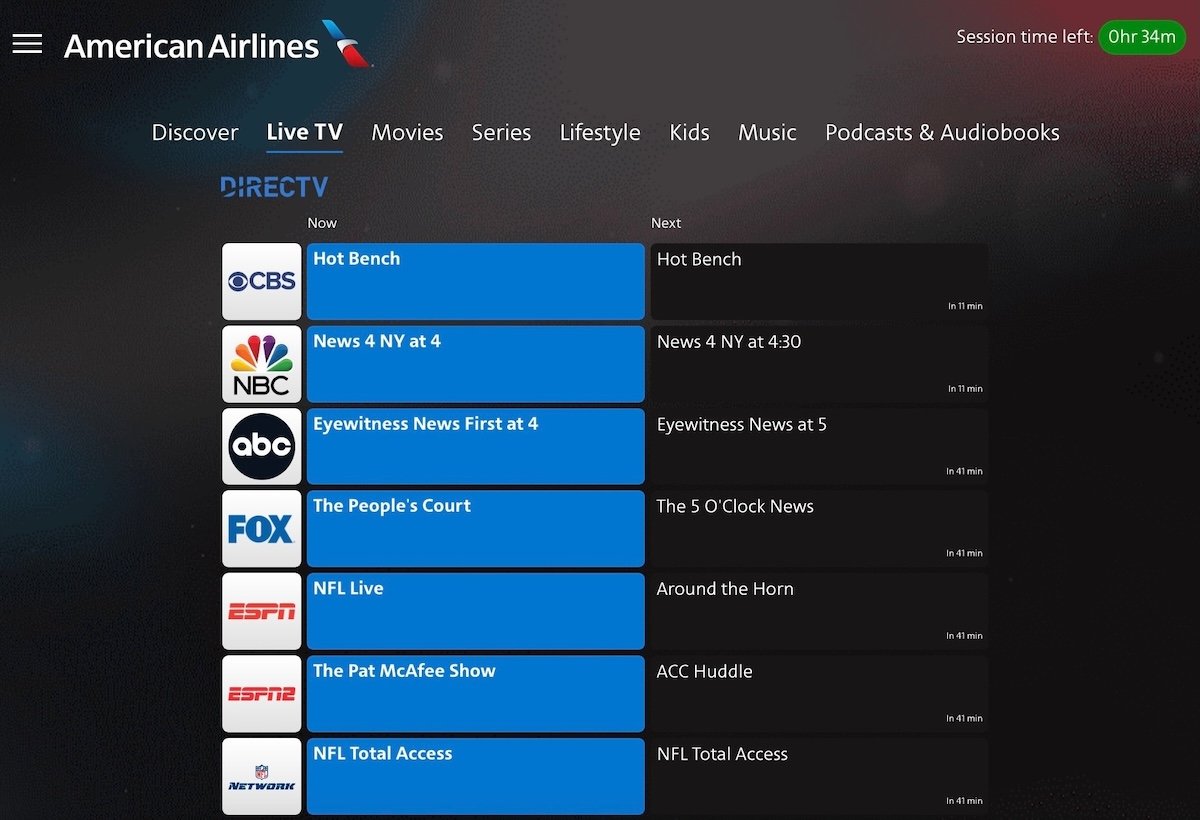This screenshot has width=1200, height=820.
Task: Click the session time left badge
Action: coord(1141,37)
